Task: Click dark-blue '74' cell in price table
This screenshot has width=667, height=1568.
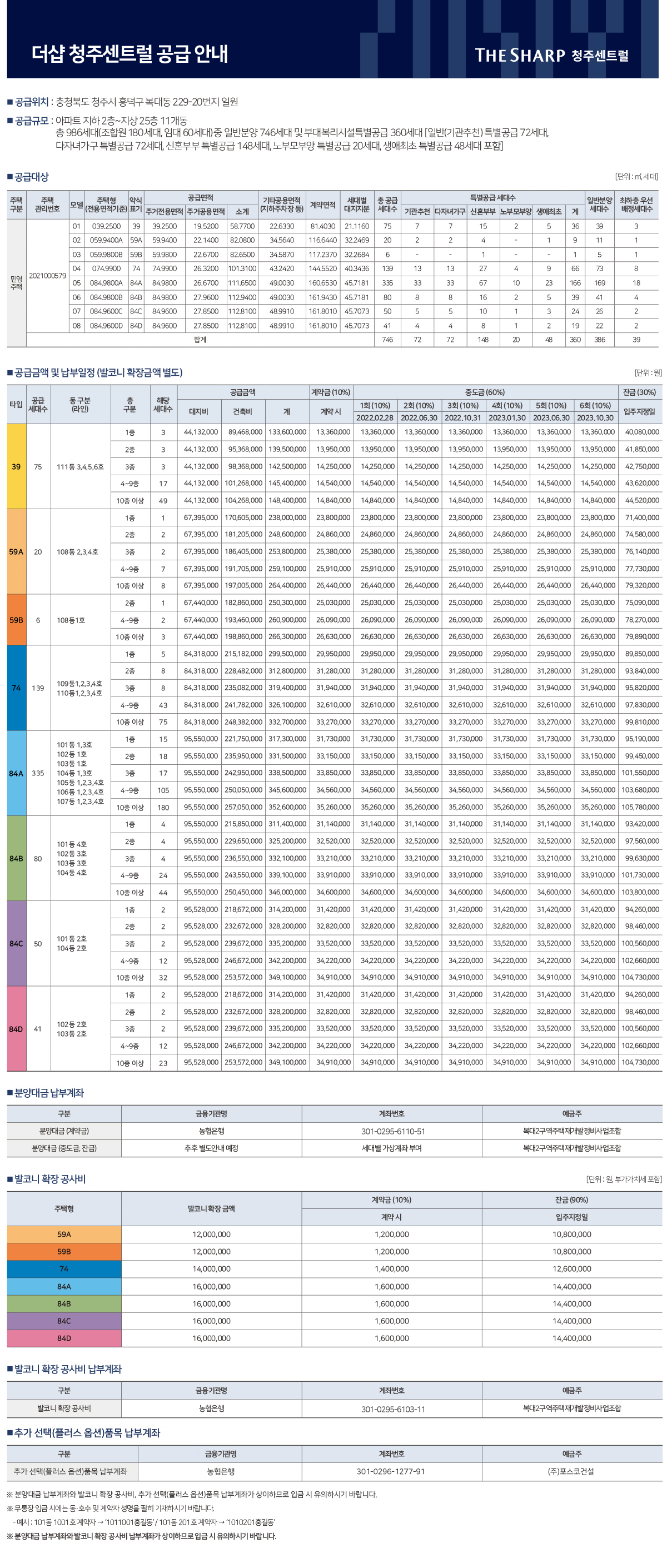Action: pyautogui.click(x=17, y=688)
